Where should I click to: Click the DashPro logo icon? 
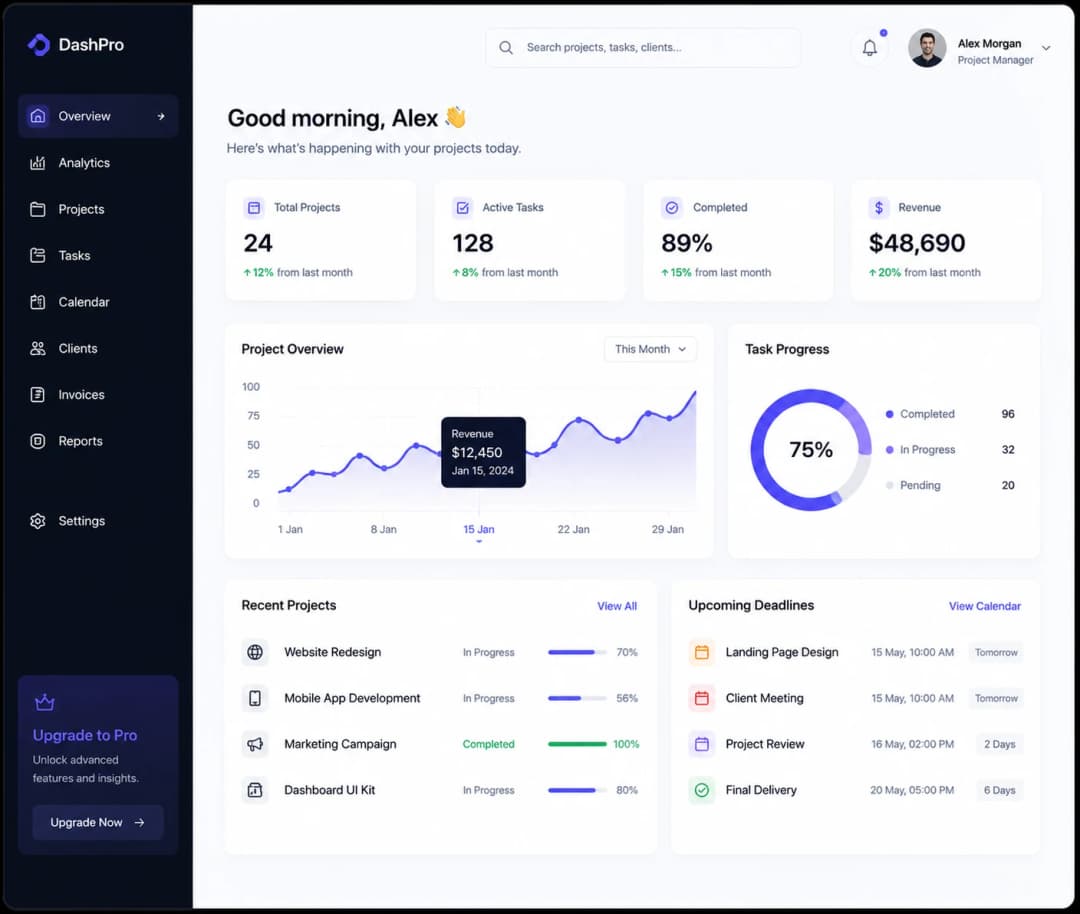[x=39, y=45]
